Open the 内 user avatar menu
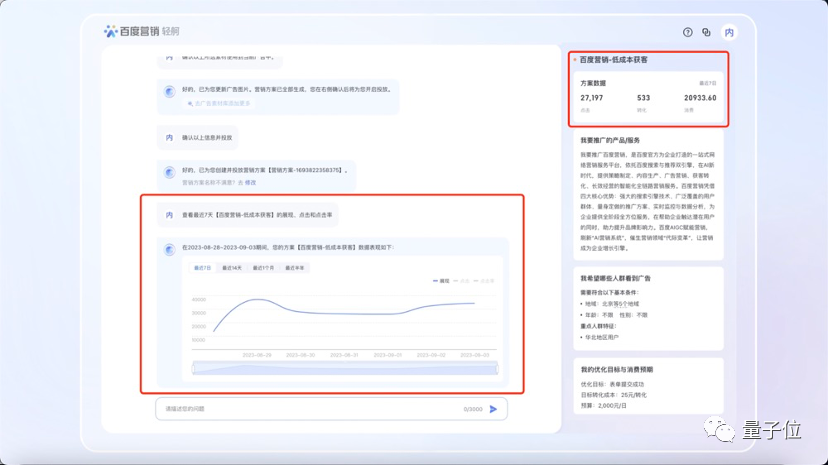 tap(729, 32)
